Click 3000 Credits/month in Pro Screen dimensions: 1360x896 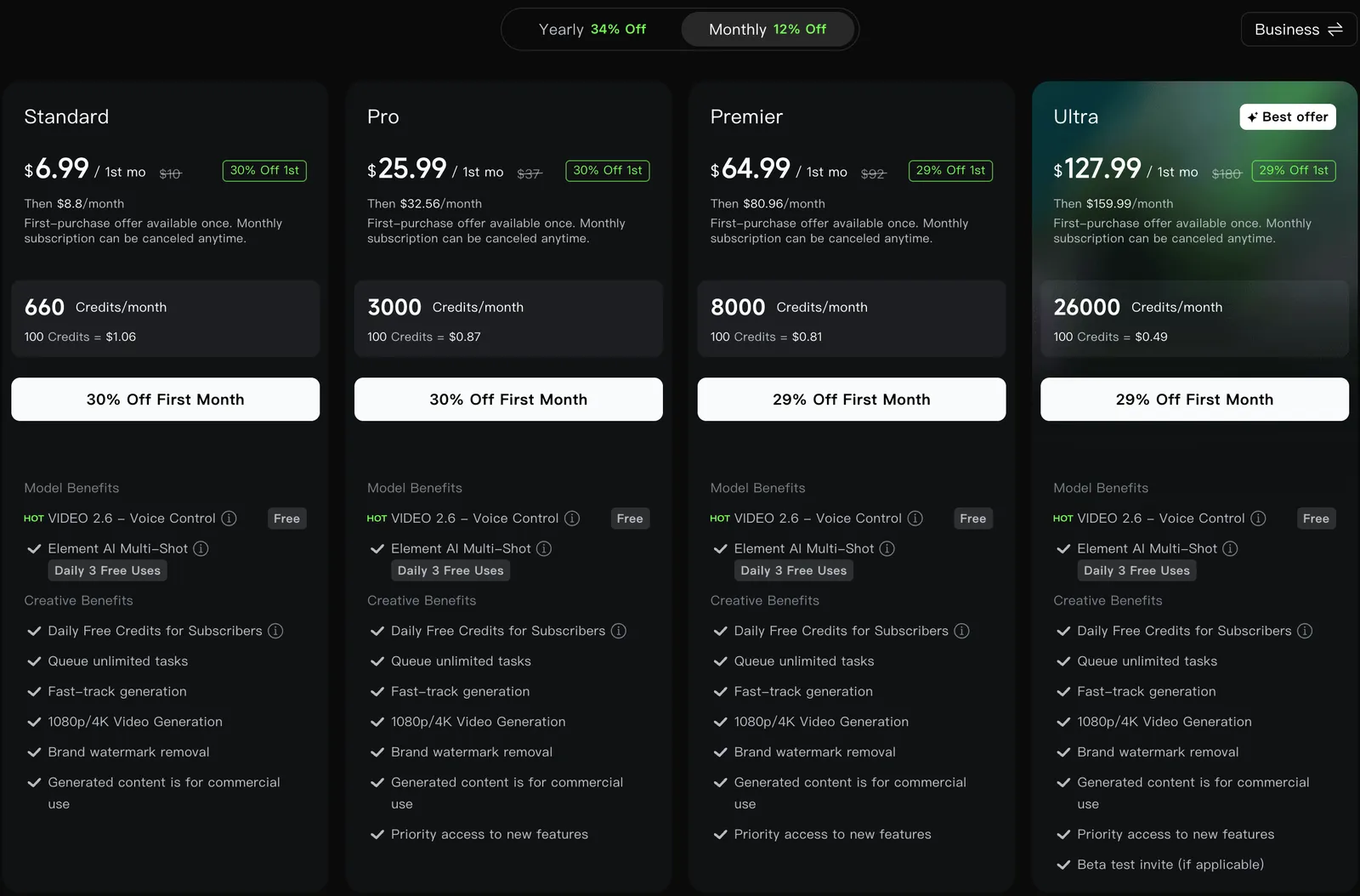pos(445,307)
